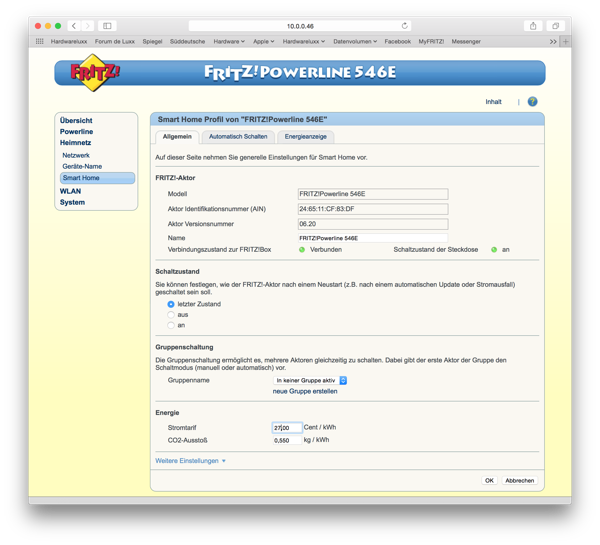Viewport: 600px width, 545px height.
Task: Show all tabs with the tab overview icon
Action: 556,26
